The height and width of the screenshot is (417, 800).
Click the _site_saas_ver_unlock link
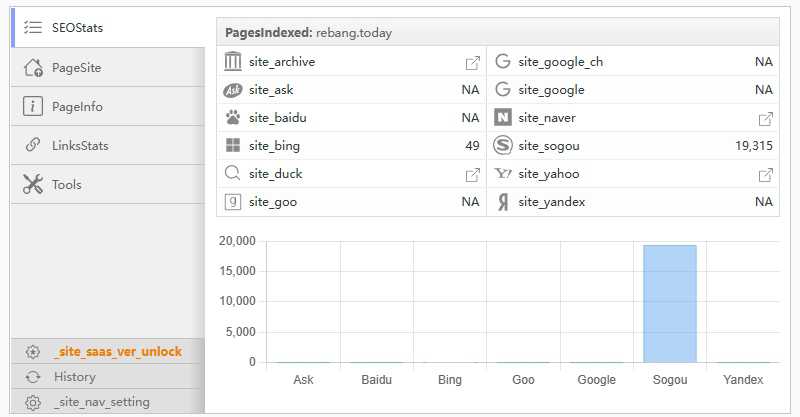[x=117, y=352]
